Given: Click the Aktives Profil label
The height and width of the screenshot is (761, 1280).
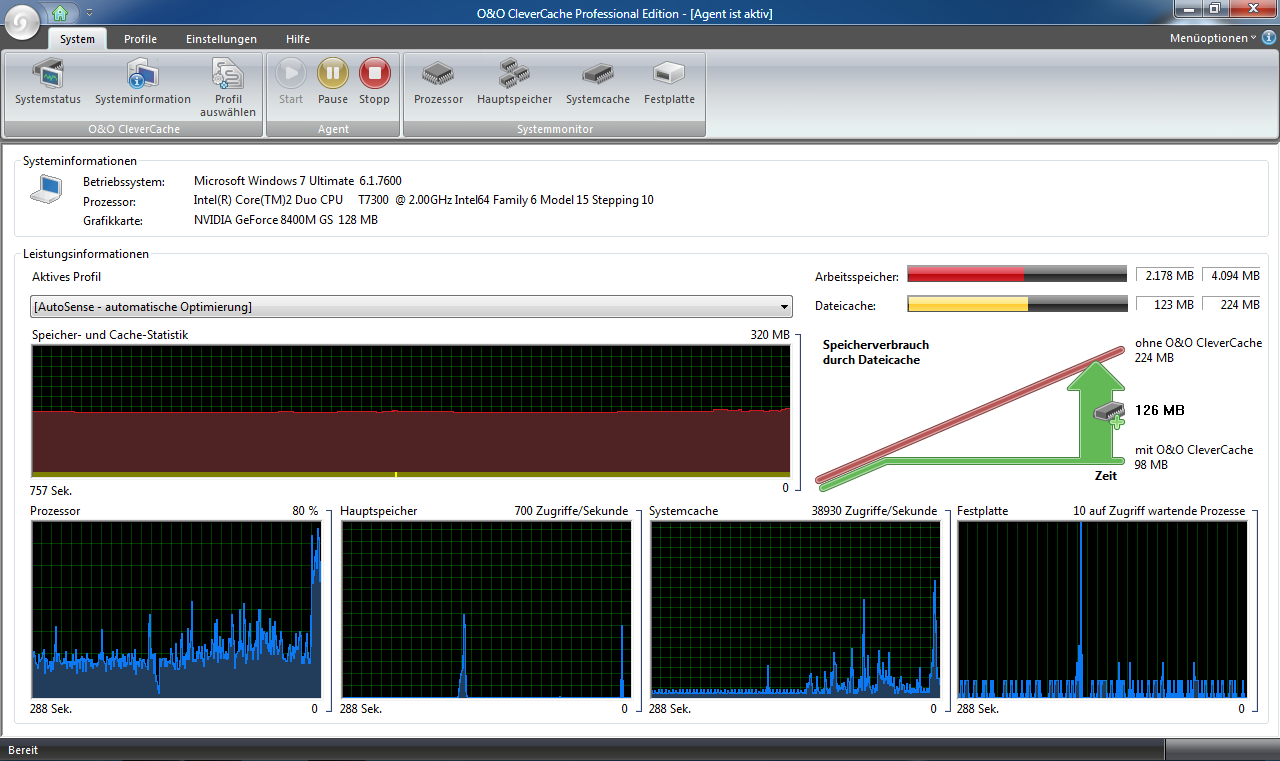Looking at the screenshot, I should point(66,277).
